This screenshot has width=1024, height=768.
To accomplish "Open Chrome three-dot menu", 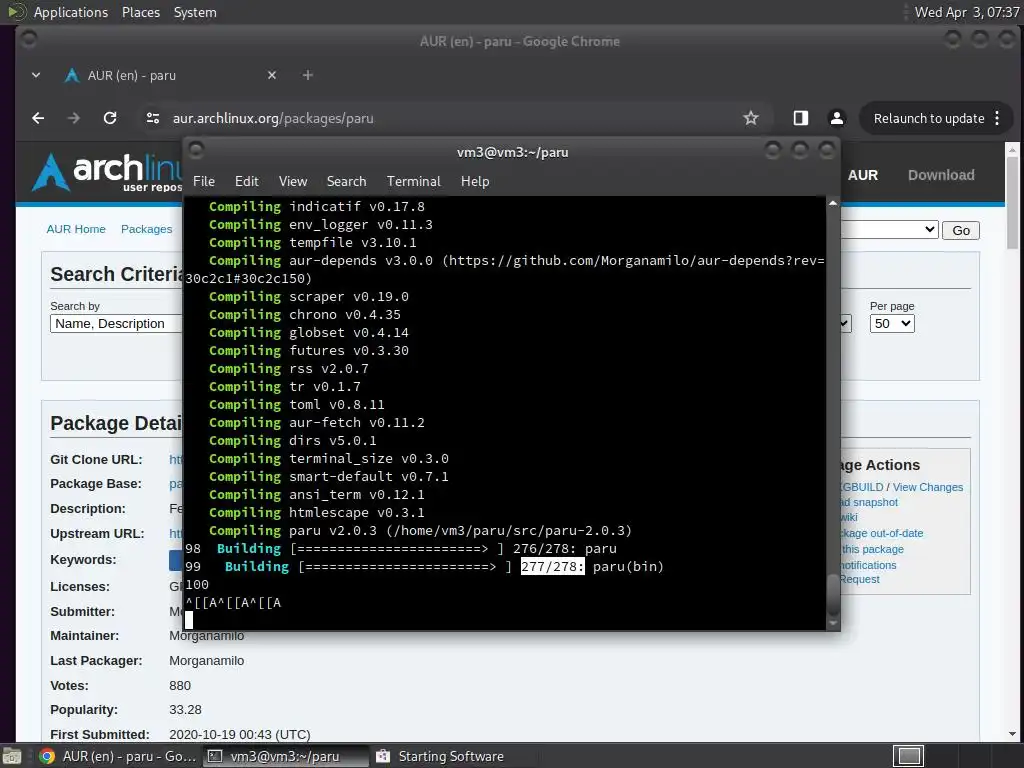I will click(x=997, y=118).
